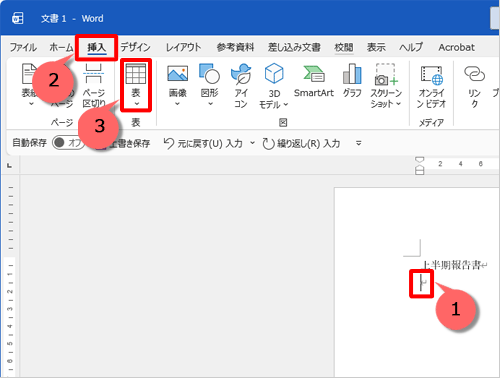Viewport: 500px width, 378px height.
Task: Insert a page break with ページ区切り
Action: click(x=94, y=85)
